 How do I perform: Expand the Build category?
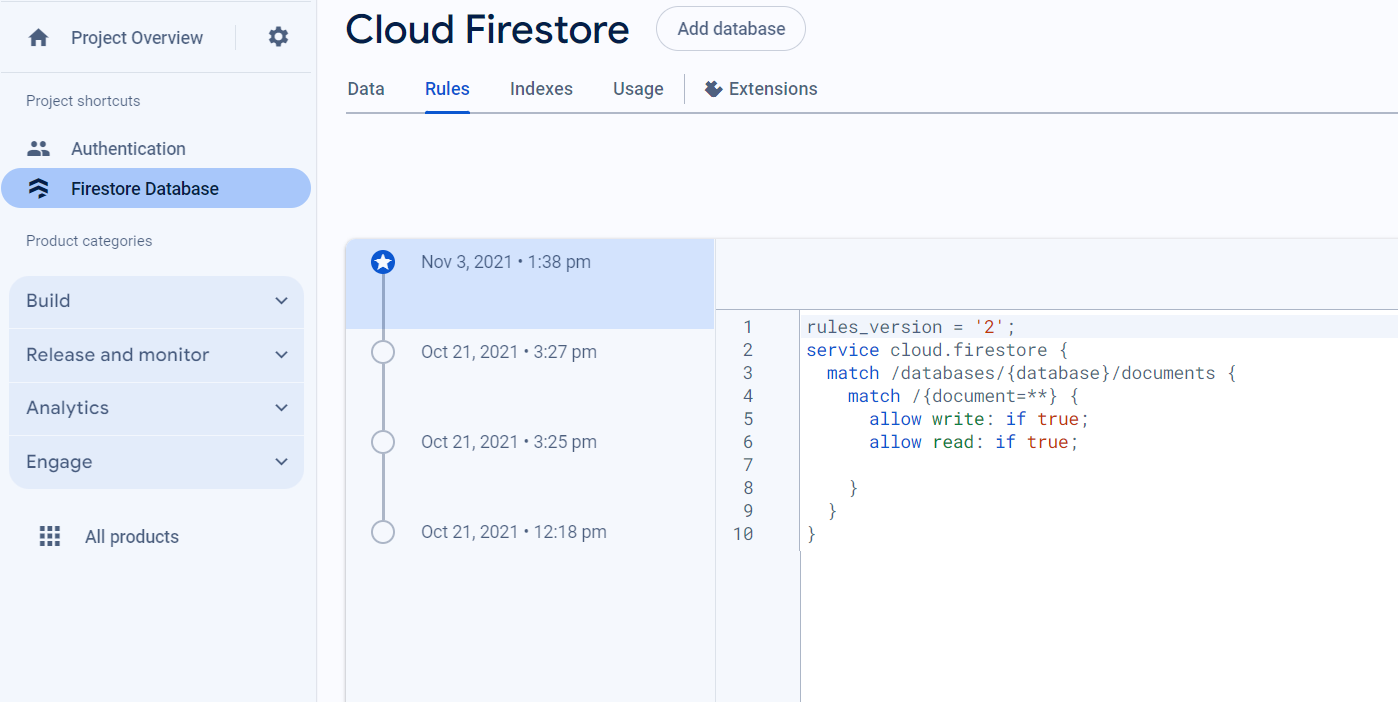pos(156,301)
